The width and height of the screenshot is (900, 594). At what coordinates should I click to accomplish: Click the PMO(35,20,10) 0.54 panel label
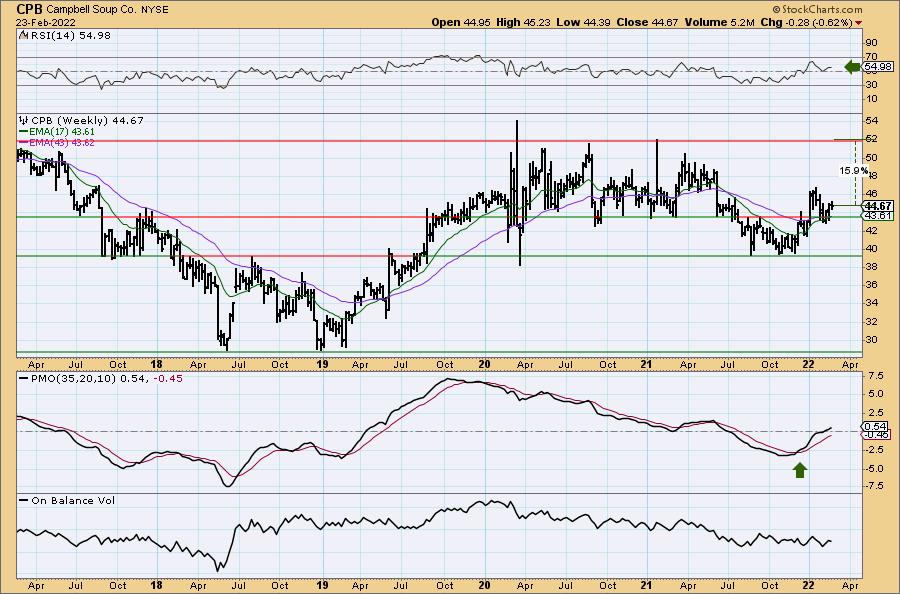(x=90, y=379)
